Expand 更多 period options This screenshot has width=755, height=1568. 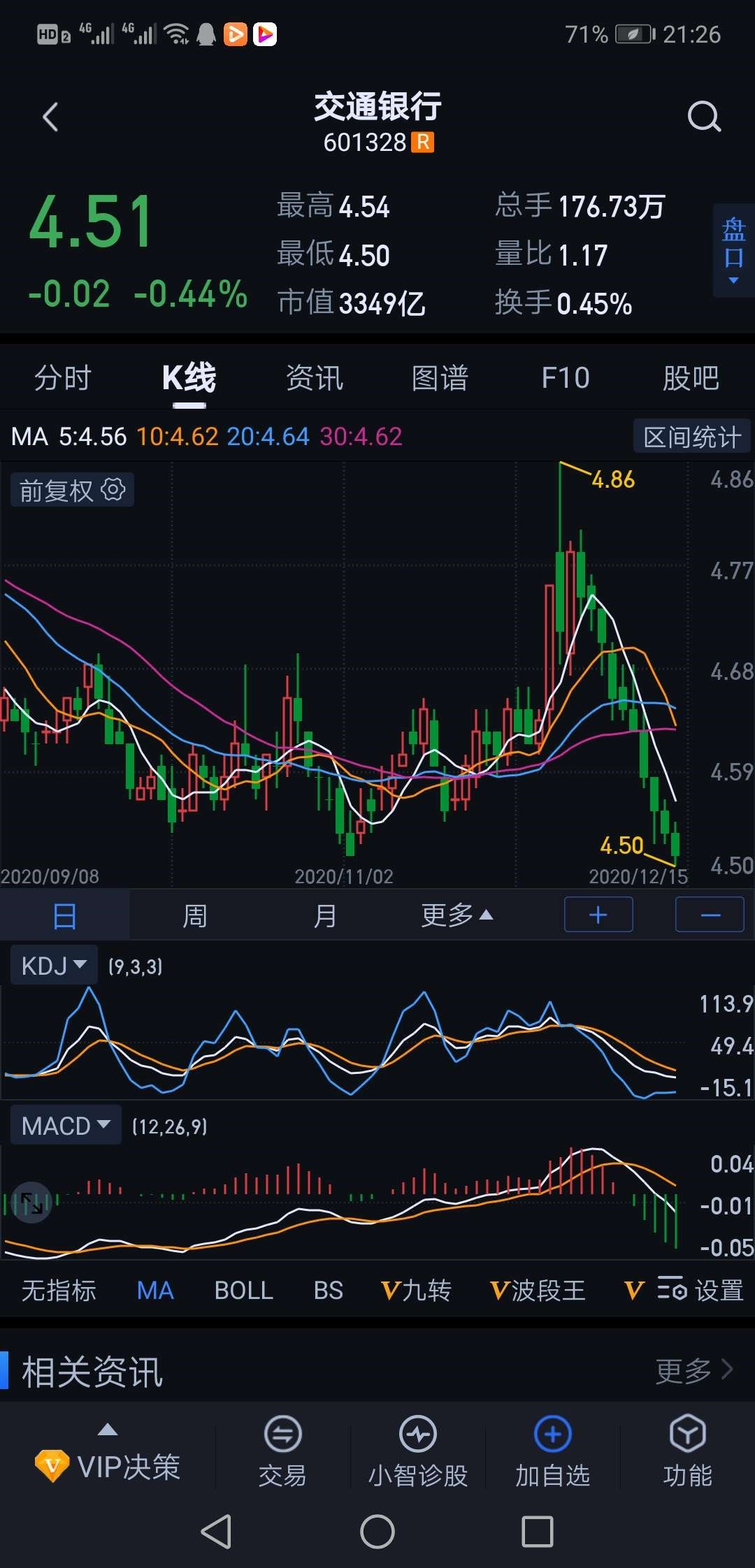click(x=457, y=915)
